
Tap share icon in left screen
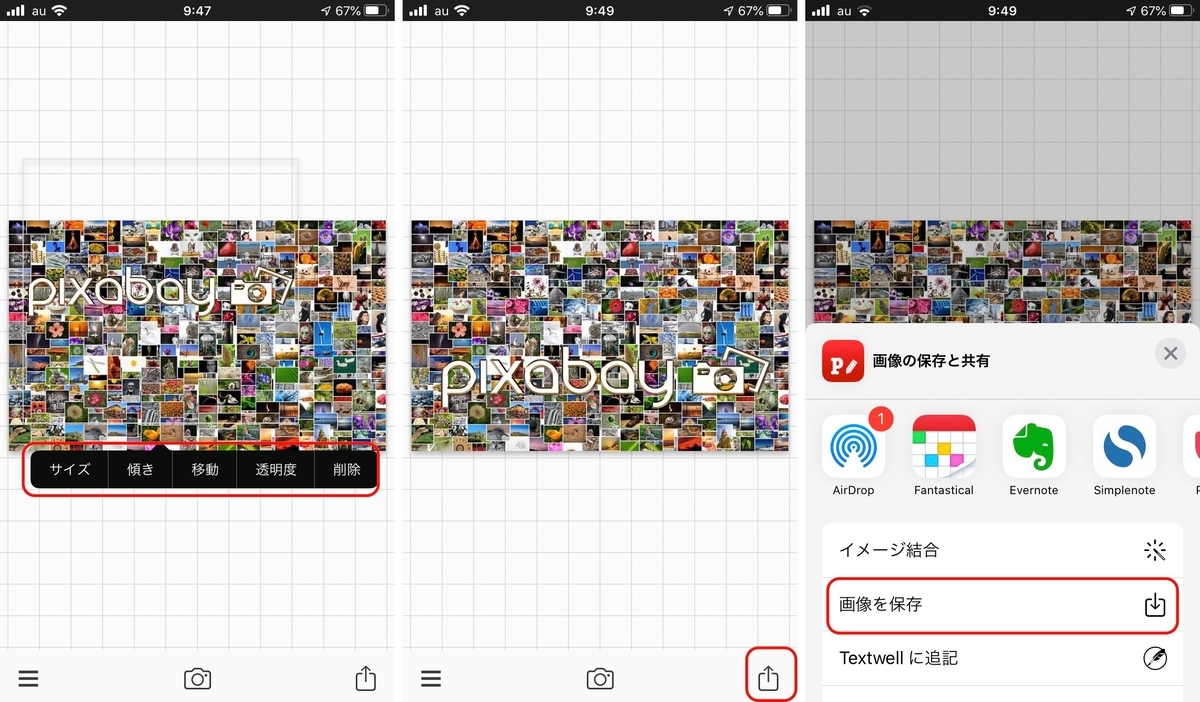click(366, 678)
